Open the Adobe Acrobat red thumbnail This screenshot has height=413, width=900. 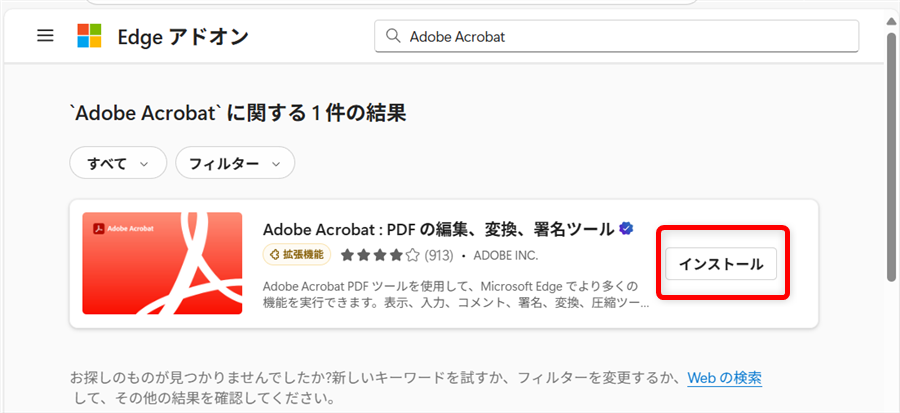pyautogui.click(x=162, y=263)
